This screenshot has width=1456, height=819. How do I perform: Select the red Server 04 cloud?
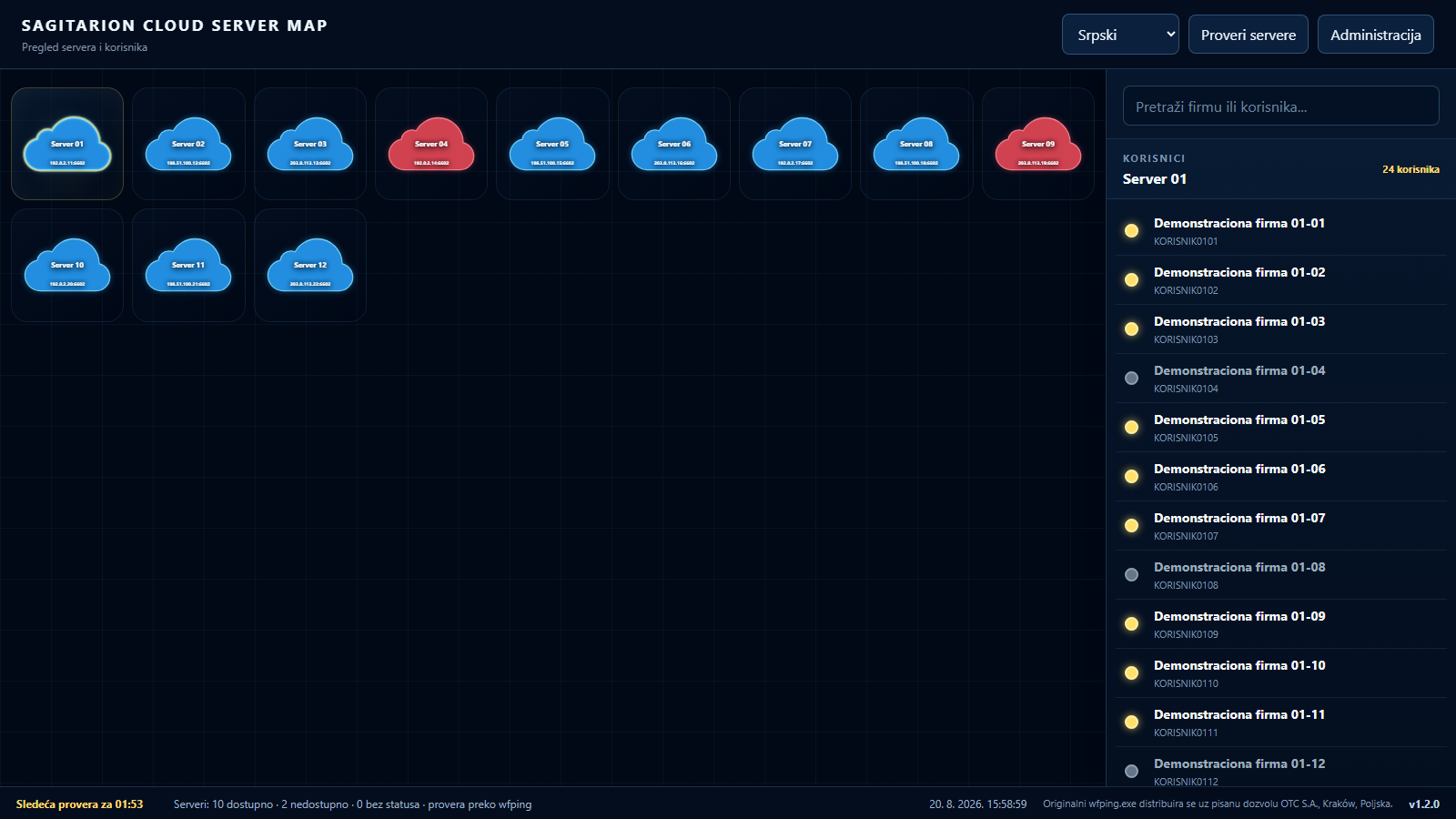pos(431,144)
